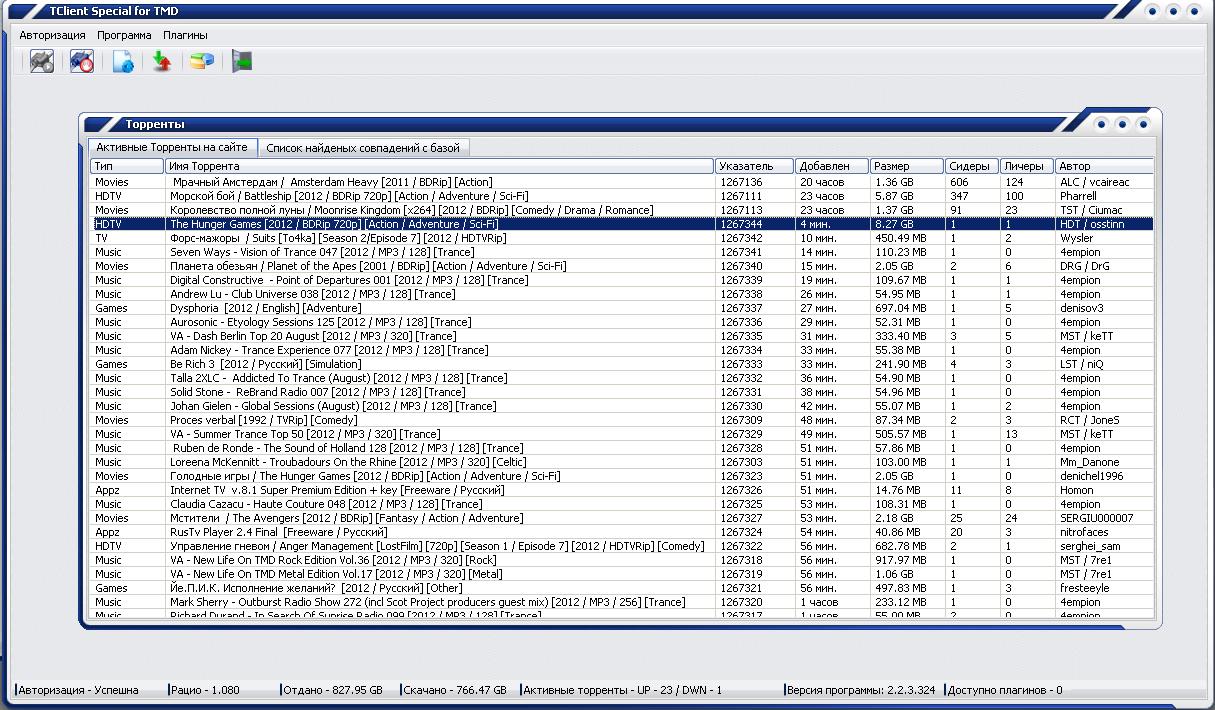Select Adam Nickey - Trance Experience 077
The width and height of the screenshot is (1215, 710).
(x=621, y=350)
